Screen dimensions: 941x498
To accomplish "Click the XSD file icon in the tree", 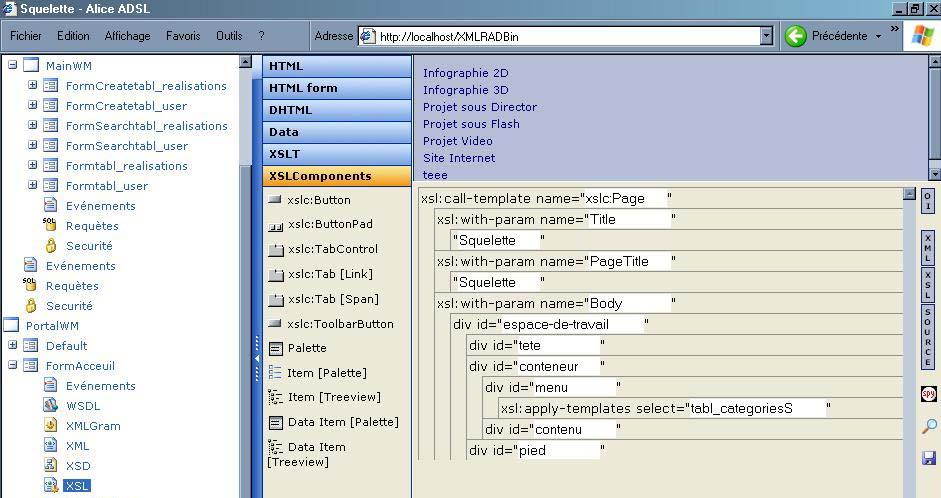I will [x=50, y=465].
